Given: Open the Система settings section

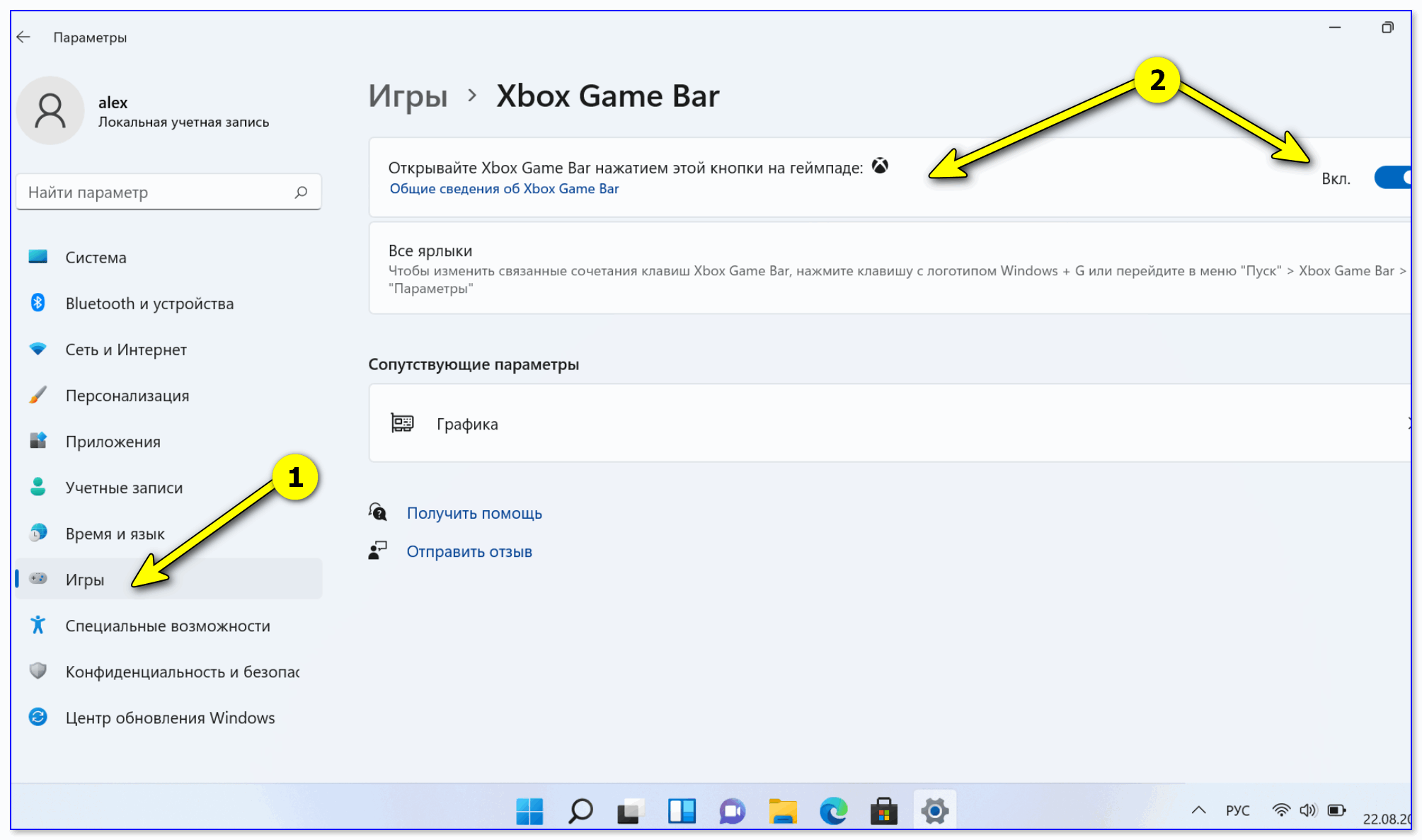Looking at the screenshot, I should [168, 258].
